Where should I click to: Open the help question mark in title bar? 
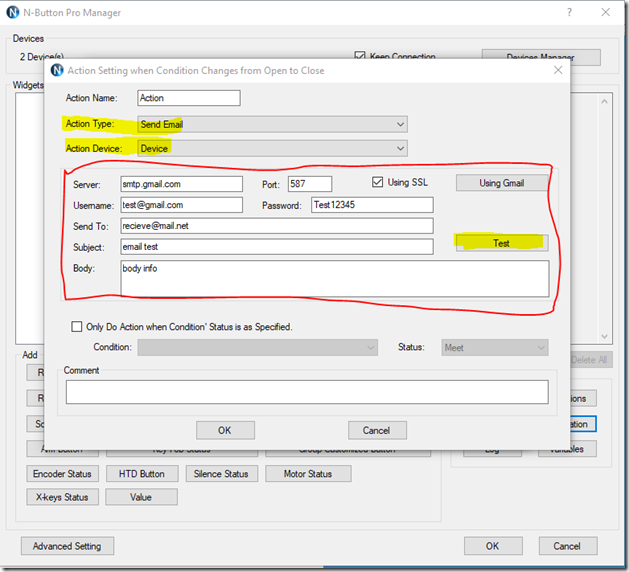(x=569, y=12)
